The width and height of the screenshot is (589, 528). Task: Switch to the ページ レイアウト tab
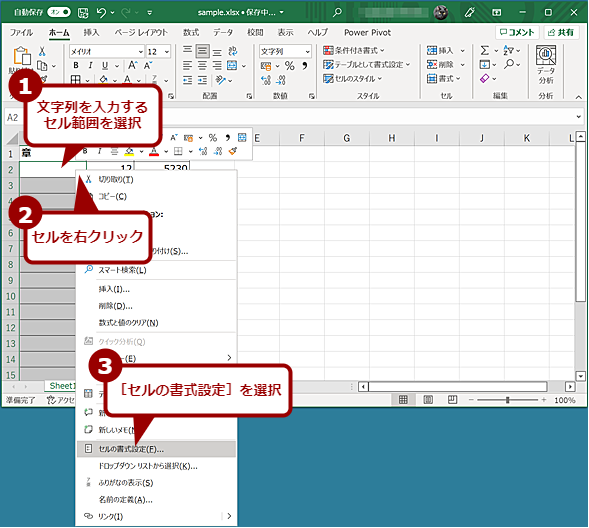pyautogui.click(x=141, y=33)
